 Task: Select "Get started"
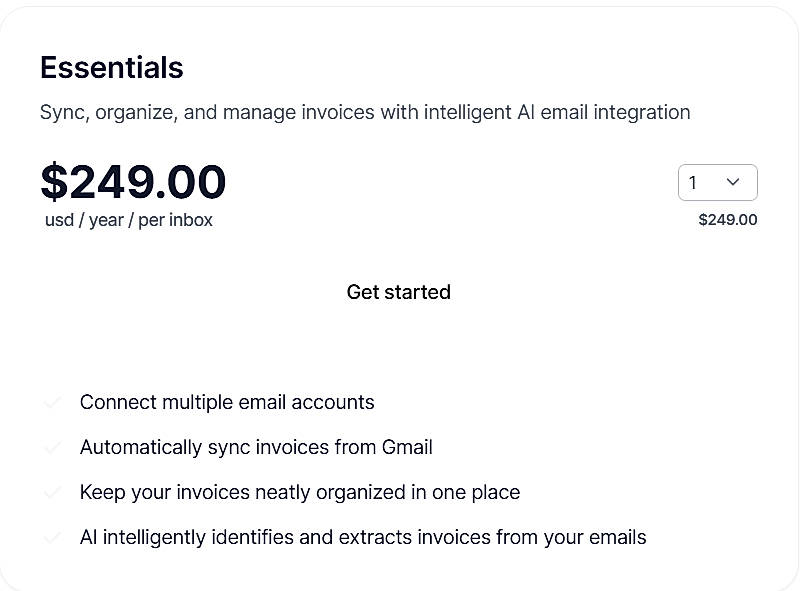[x=398, y=292]
